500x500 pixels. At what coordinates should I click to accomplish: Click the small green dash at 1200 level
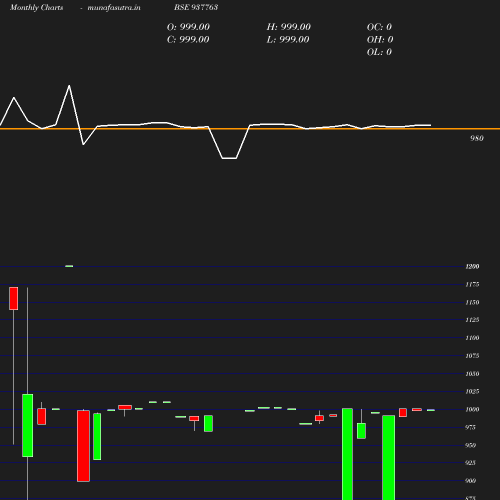69,266
